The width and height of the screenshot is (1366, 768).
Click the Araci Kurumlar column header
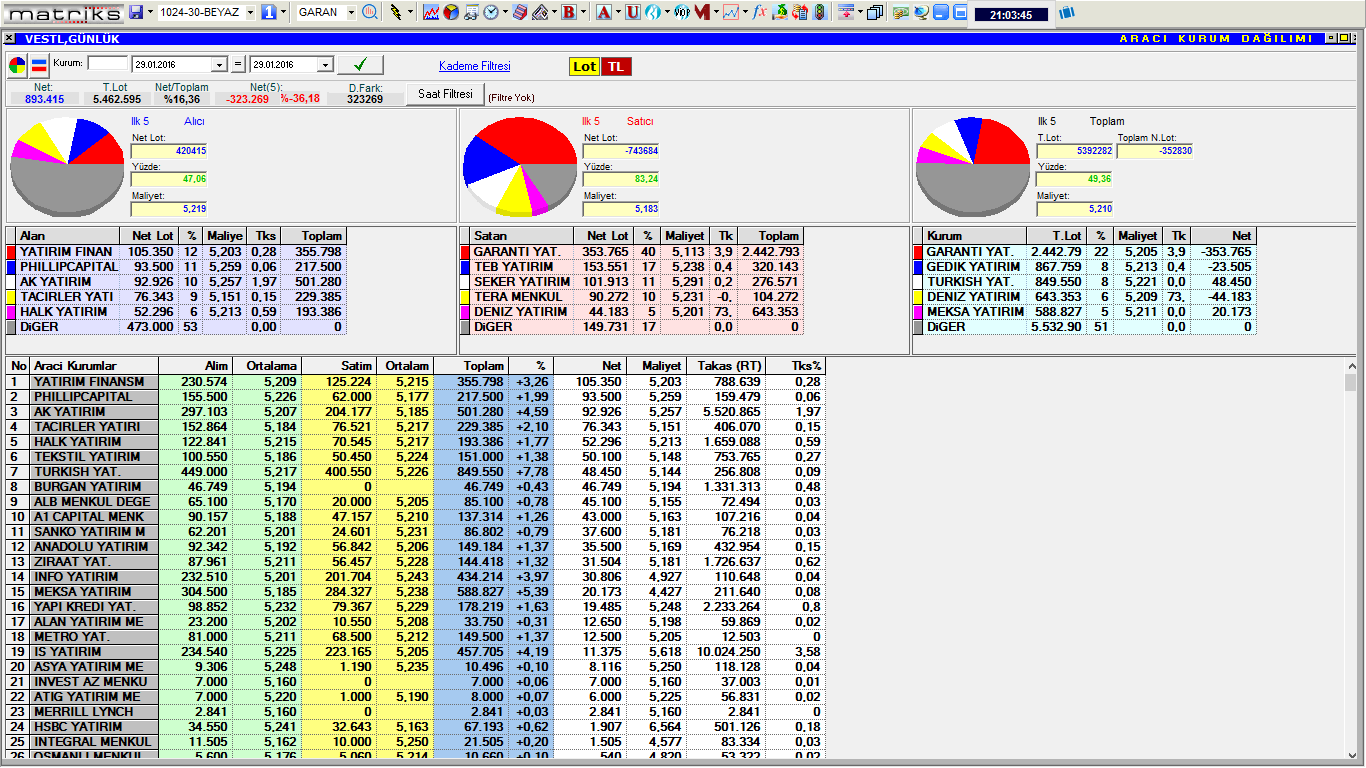[94, 366]
